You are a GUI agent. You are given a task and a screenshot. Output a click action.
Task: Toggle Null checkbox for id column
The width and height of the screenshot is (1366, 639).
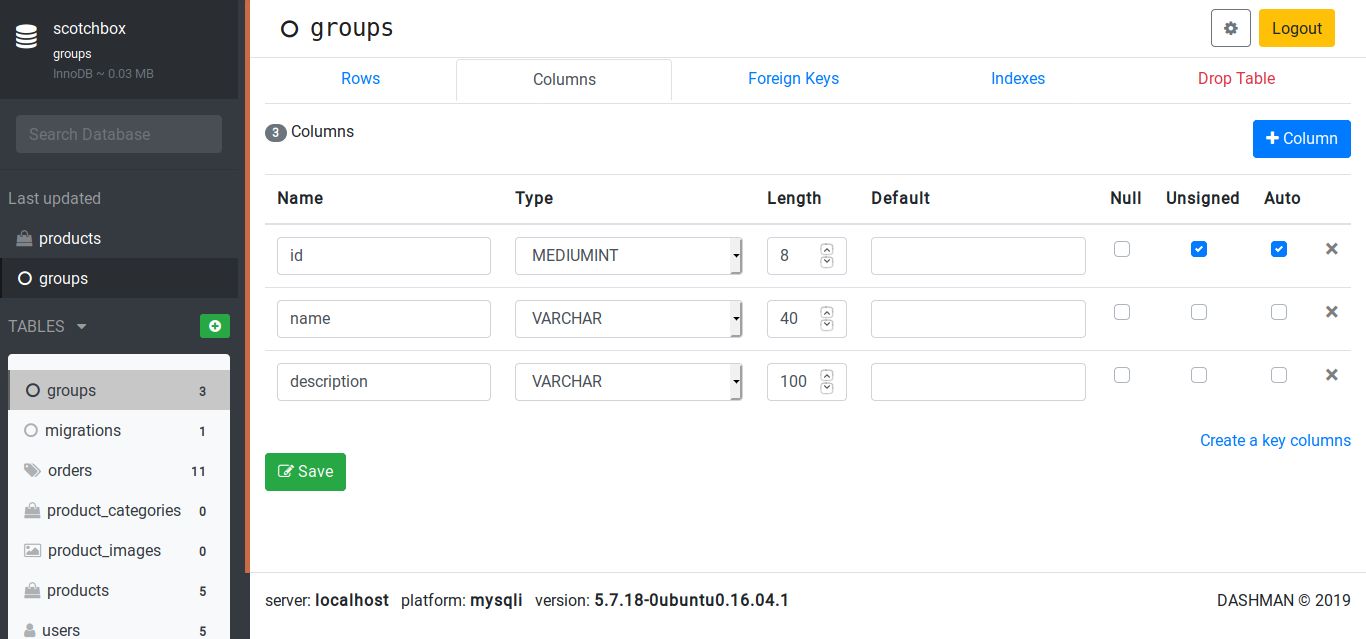(x=1122, y=249)
